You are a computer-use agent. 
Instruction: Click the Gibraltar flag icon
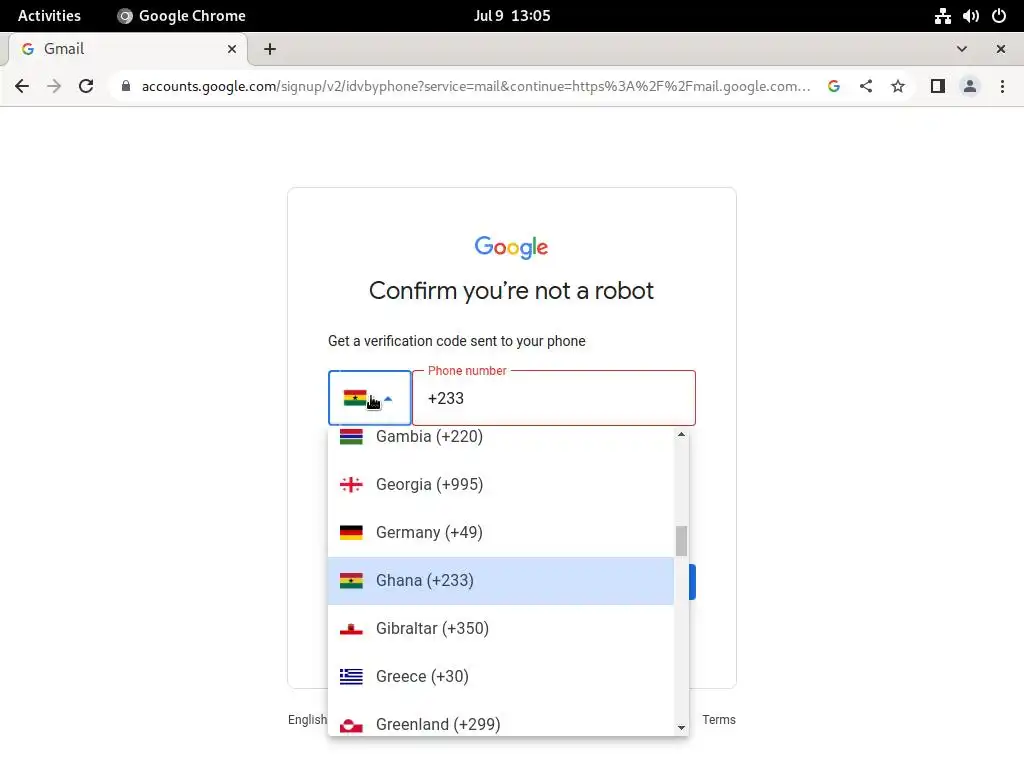pos(351,628)
